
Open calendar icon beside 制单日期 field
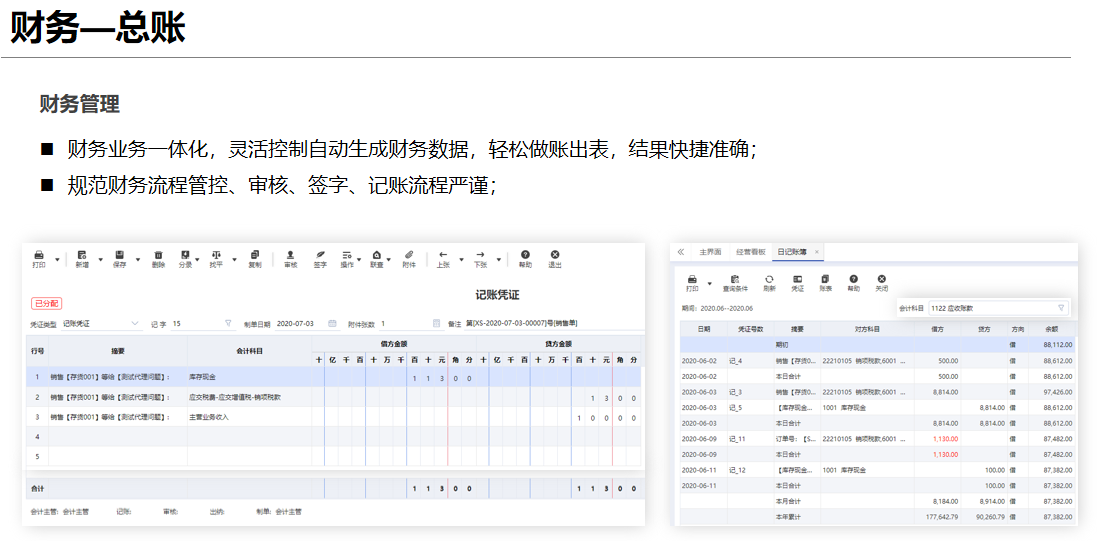coord(333,323)
